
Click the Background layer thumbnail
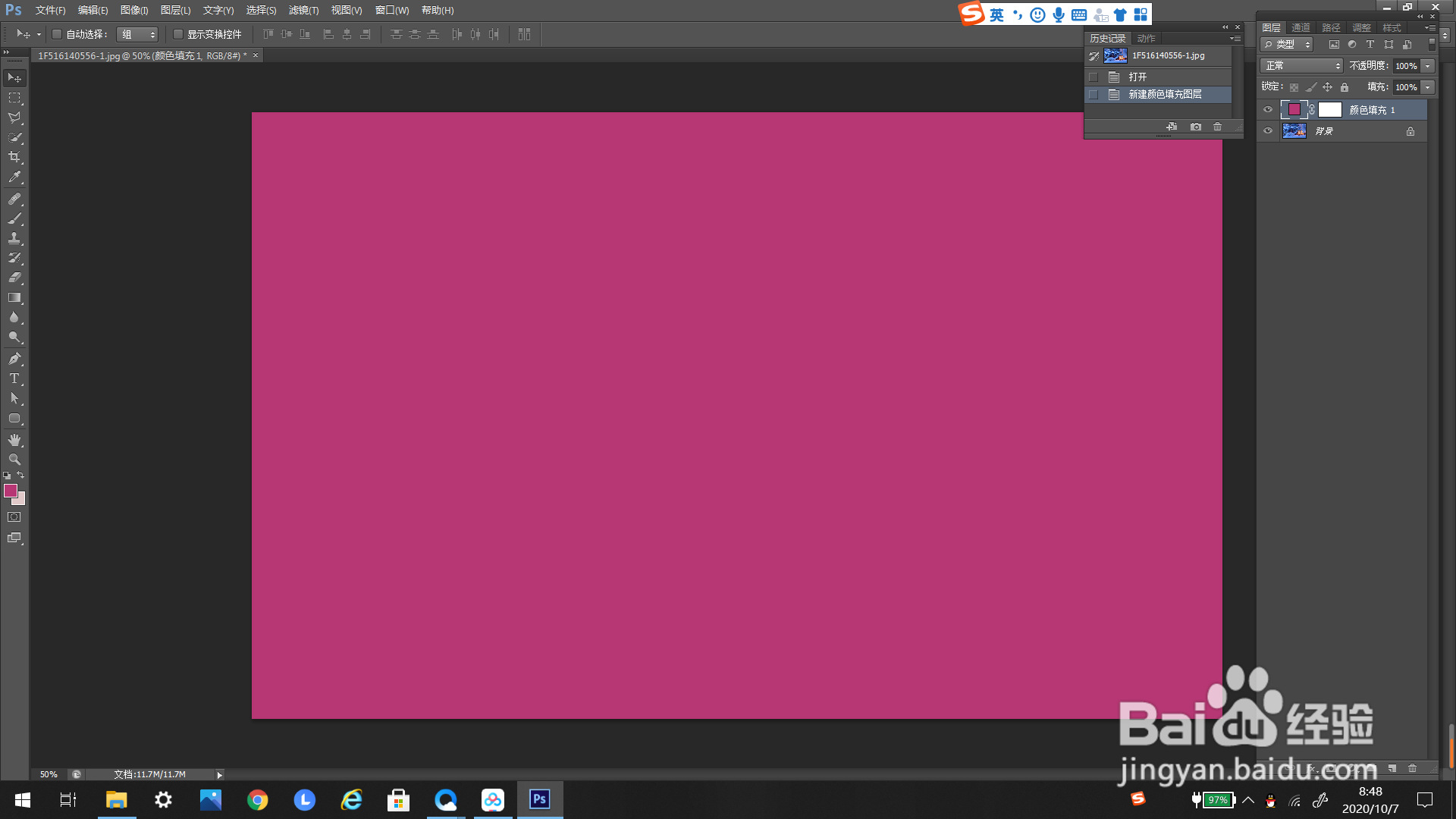1294,131
